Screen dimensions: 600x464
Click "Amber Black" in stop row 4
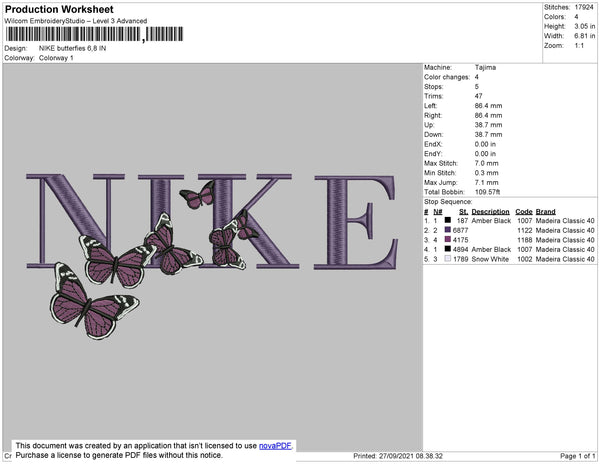[x=491, y=249]
